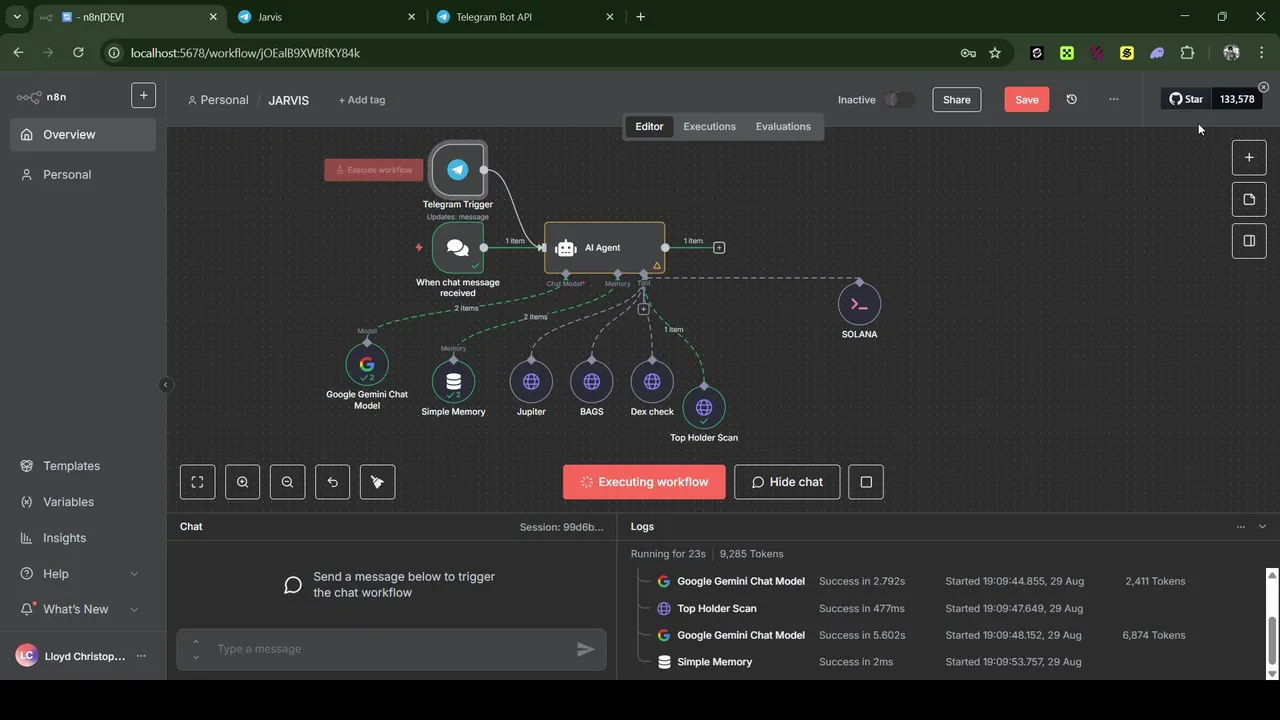Click the Hide chat button
1280x720 pixels.
[x=787, y=482]
